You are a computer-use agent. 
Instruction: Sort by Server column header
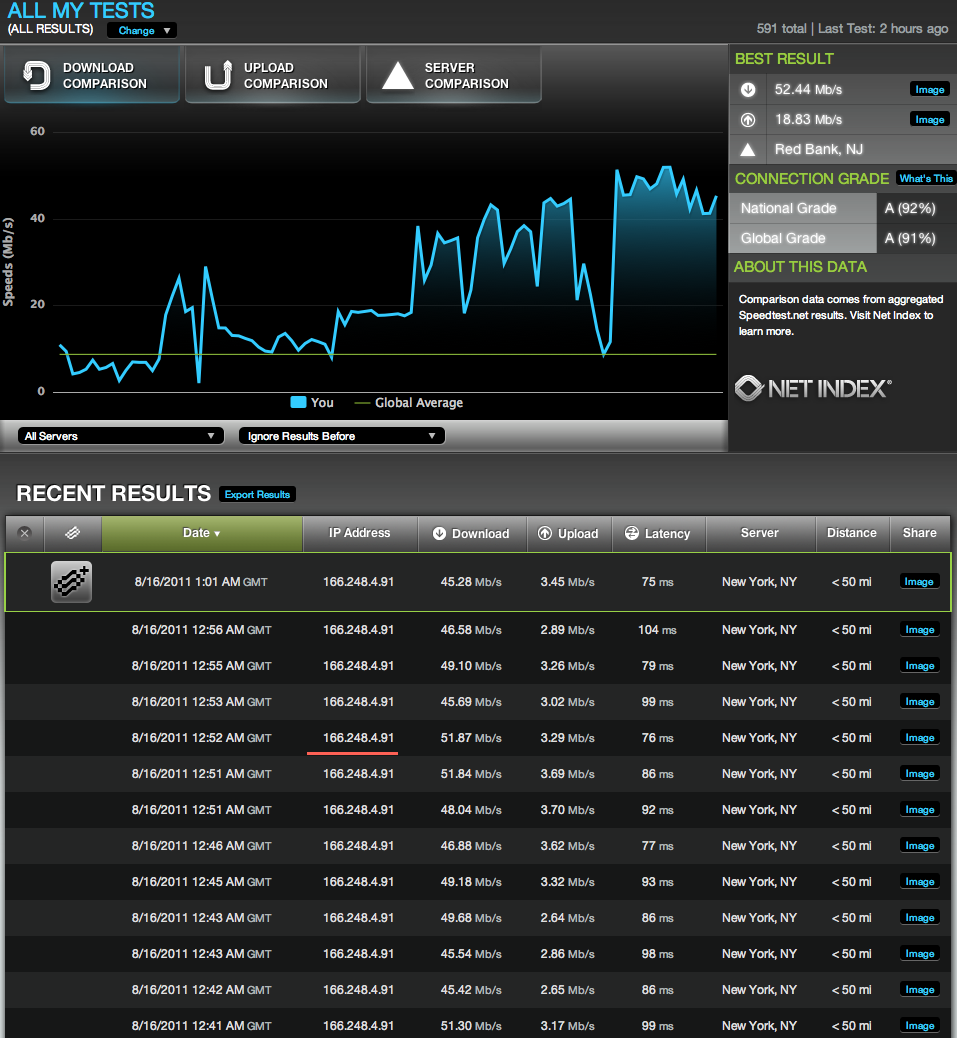coord(760,533)
